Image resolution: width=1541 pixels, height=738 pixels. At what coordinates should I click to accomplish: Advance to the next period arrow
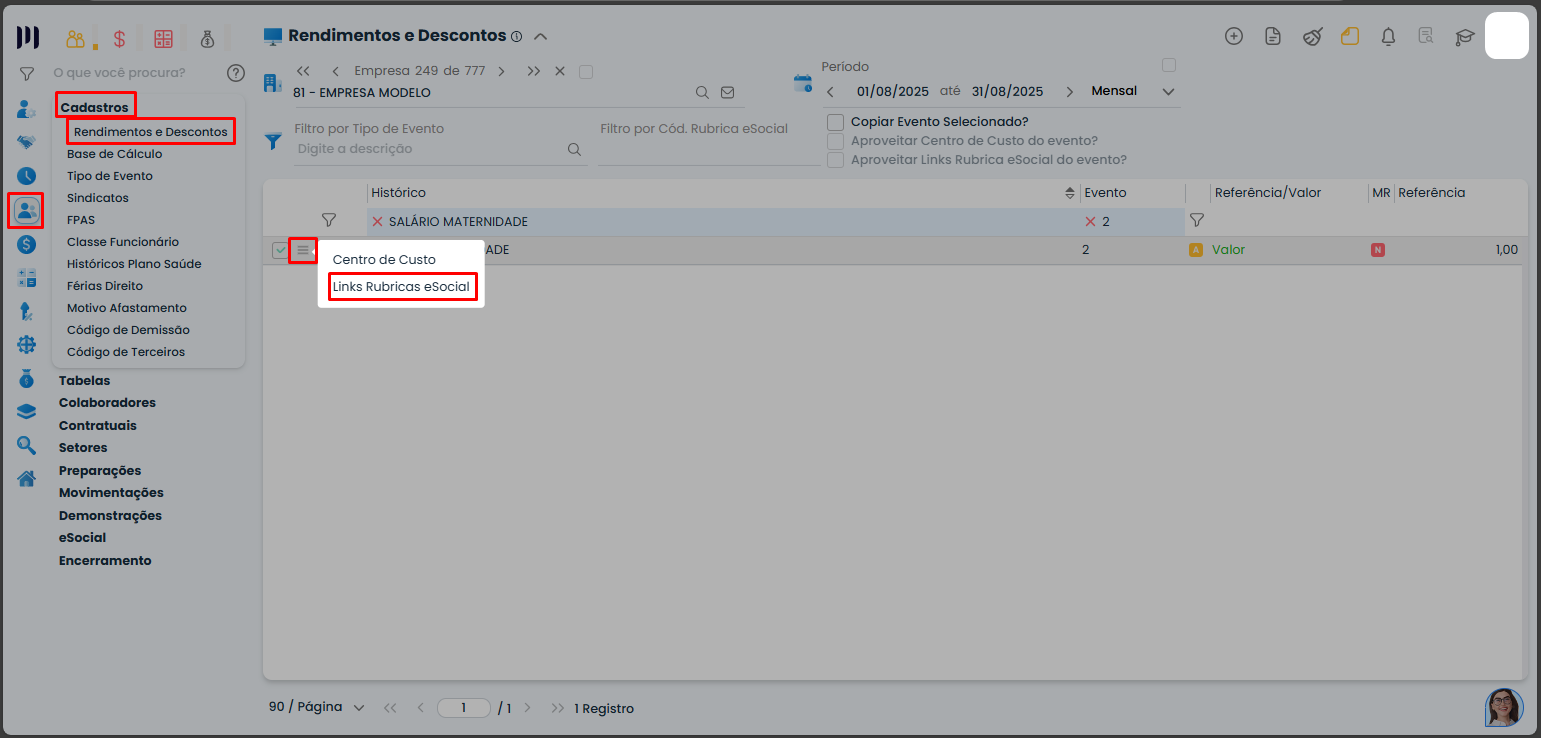click(x=1070, y=92)
